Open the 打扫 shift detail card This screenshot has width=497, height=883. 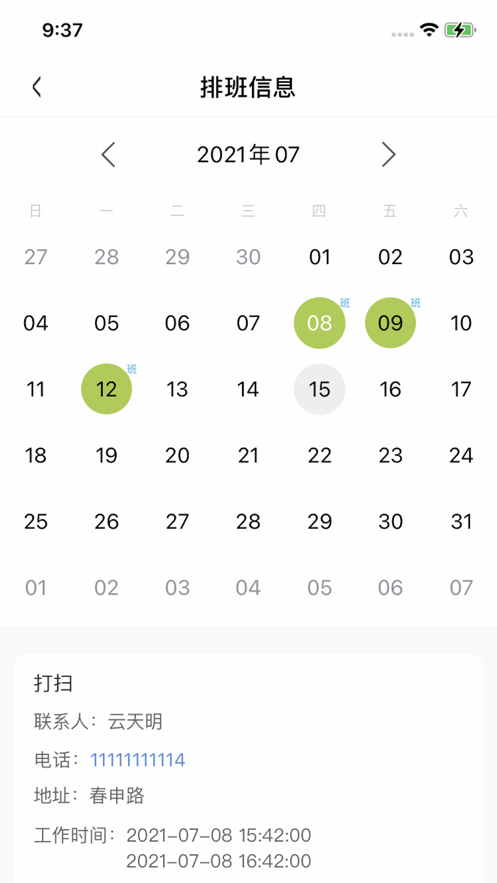coord(248,768)
